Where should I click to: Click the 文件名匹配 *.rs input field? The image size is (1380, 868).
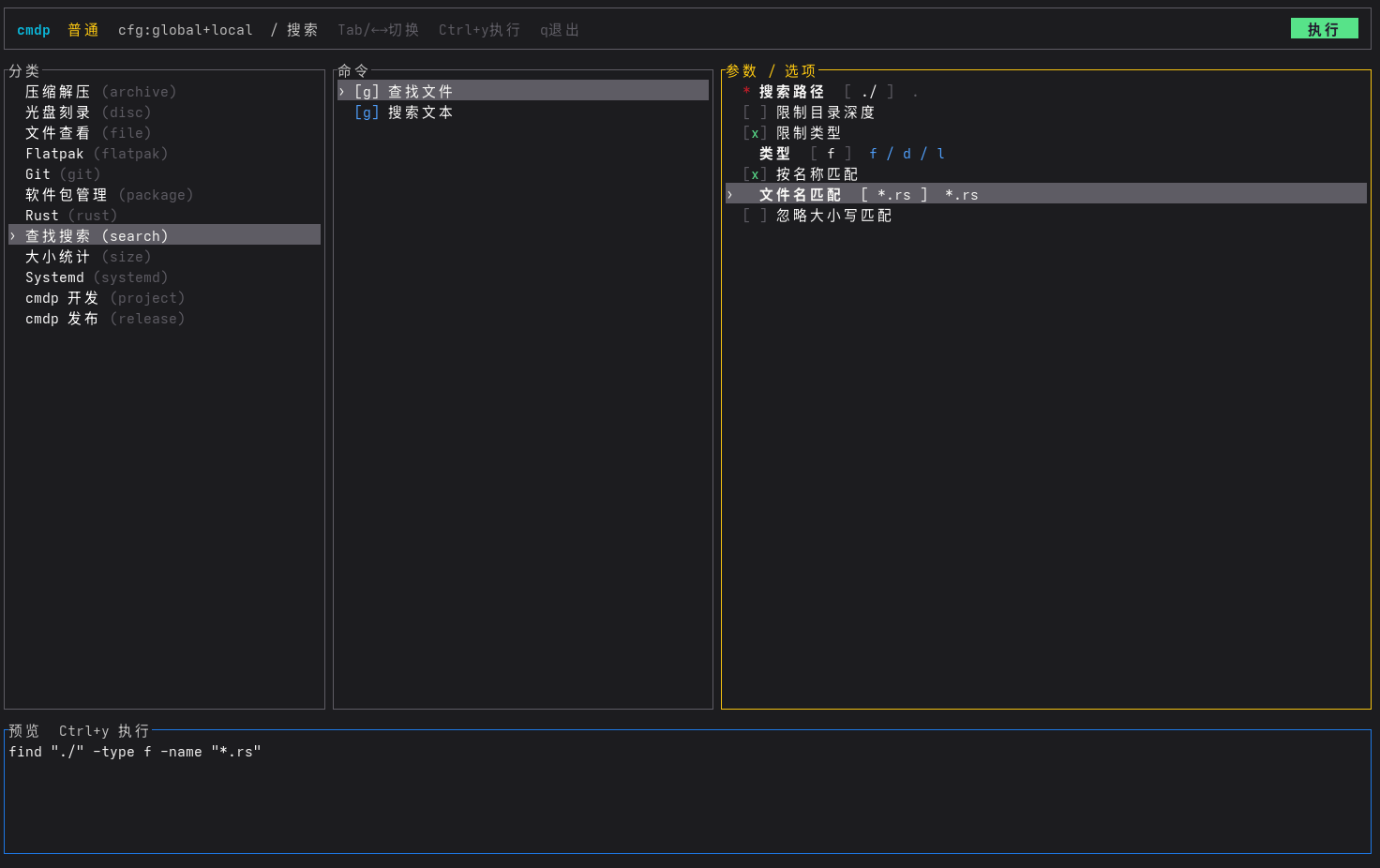coord(894,195)
